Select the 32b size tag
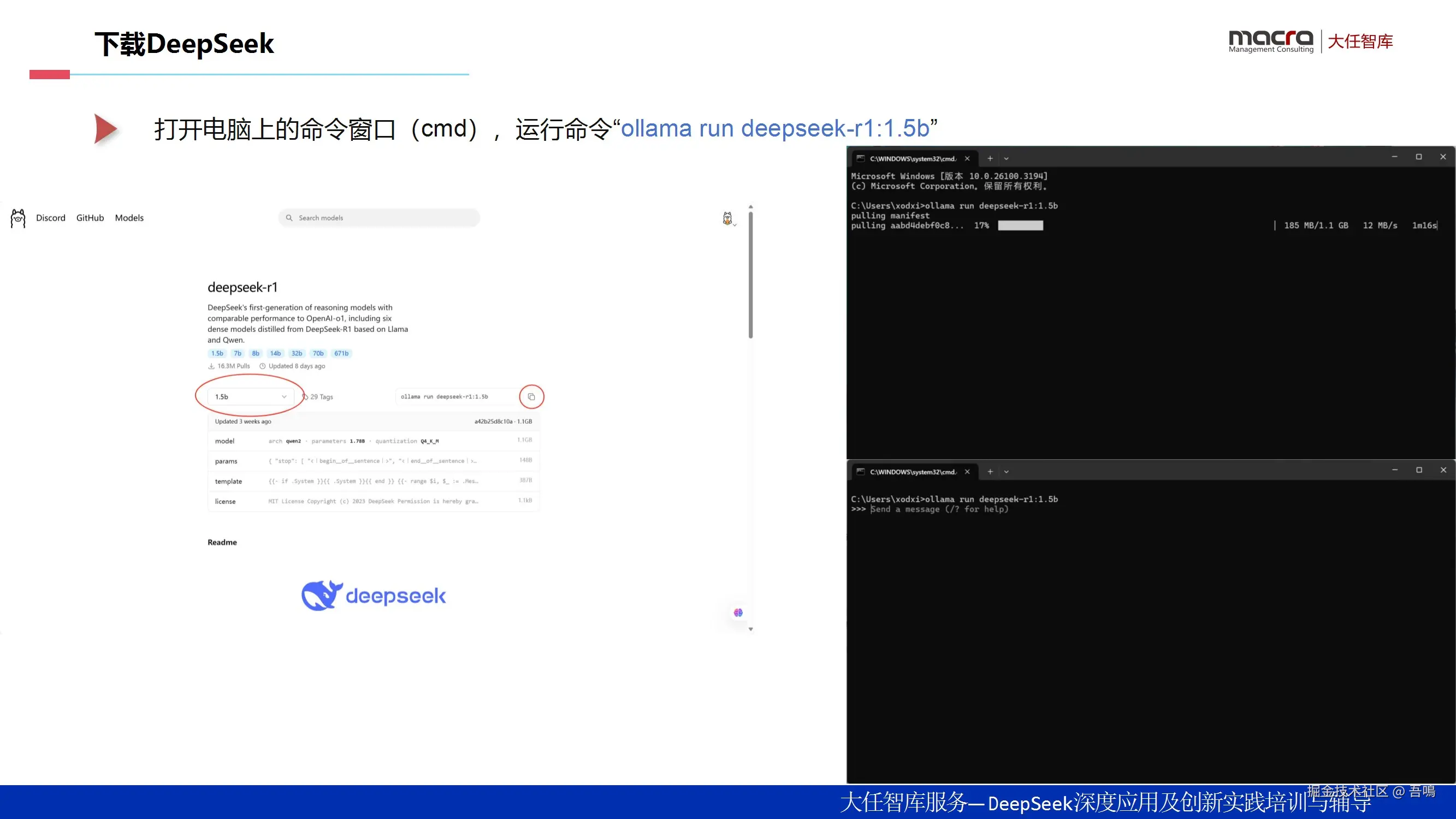1456x819 pixels. [x=297, y=354]
